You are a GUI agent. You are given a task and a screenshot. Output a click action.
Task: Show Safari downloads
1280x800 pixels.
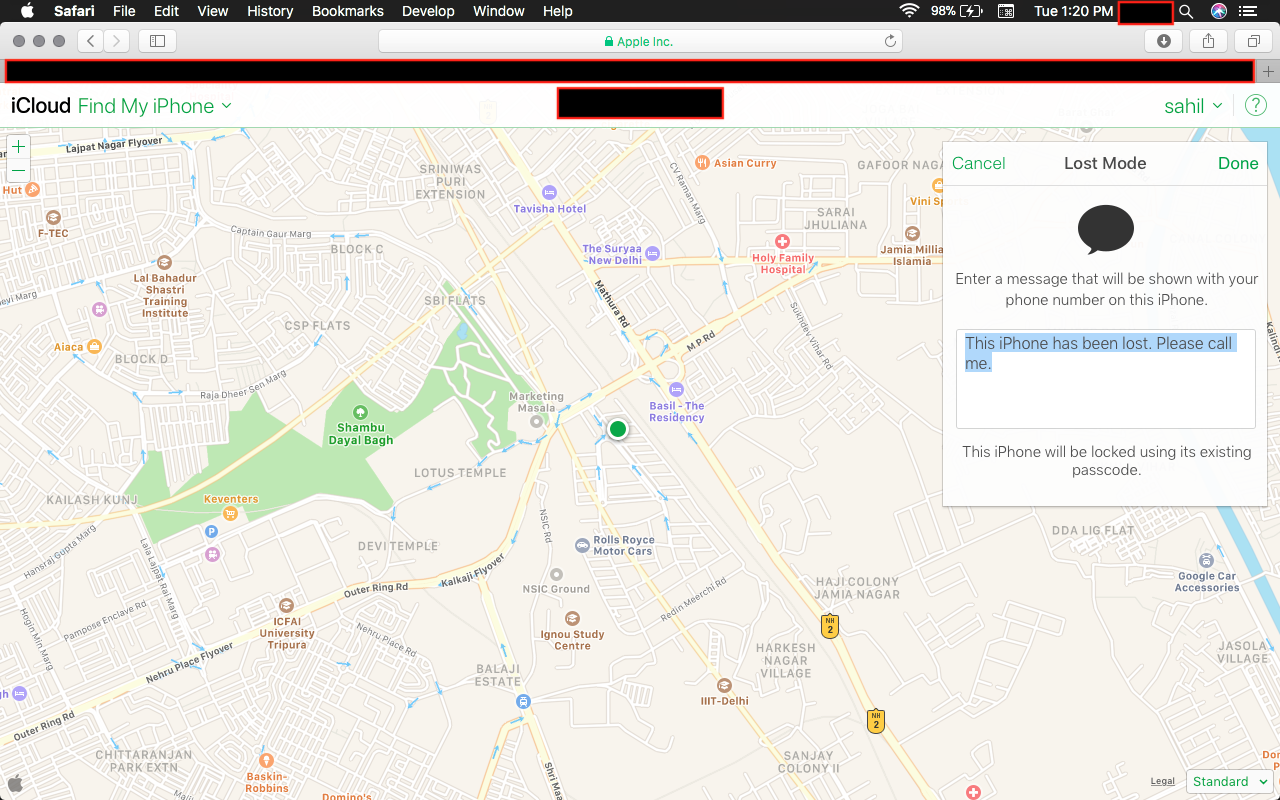[x=1164, y=41]
